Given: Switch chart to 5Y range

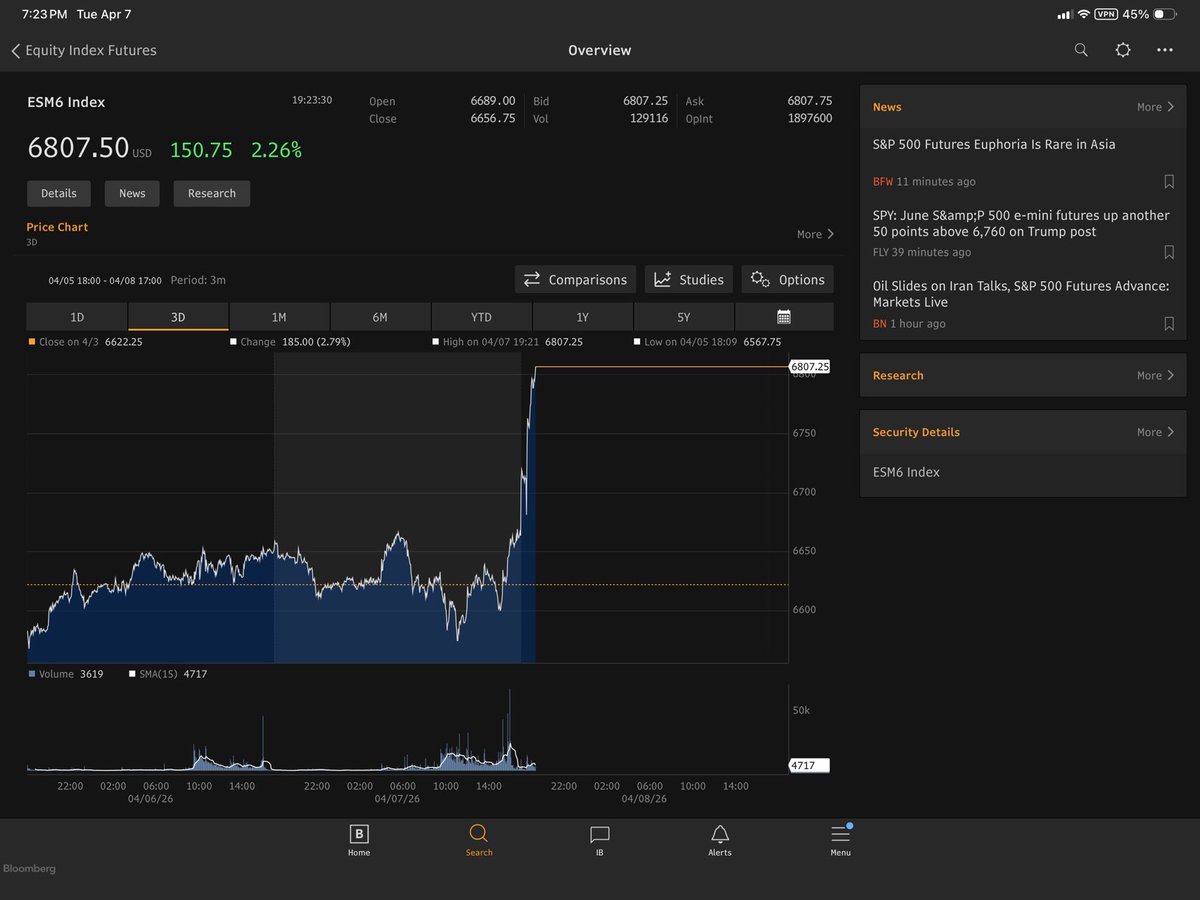Looking at the screenshot, I should [683, 317].
